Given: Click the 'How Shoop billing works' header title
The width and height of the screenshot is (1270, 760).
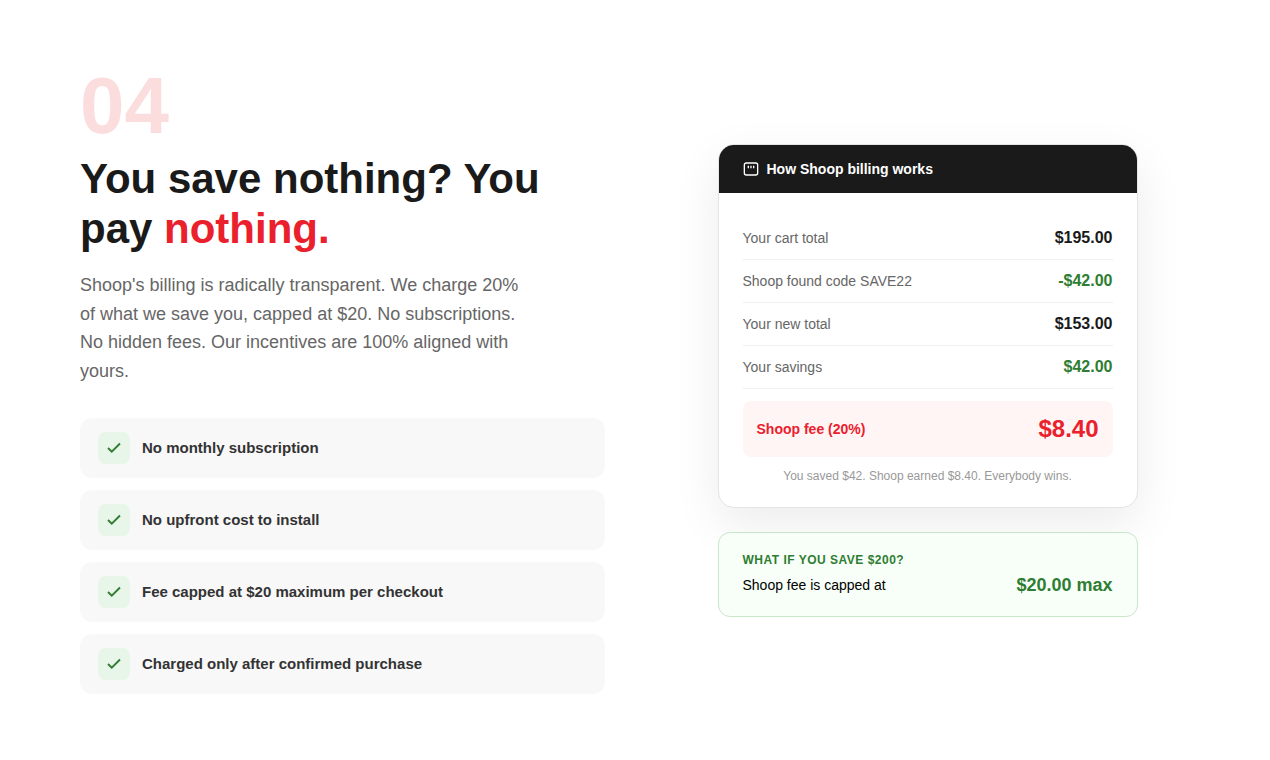Looking at the screenshot, I should point(849,169).
